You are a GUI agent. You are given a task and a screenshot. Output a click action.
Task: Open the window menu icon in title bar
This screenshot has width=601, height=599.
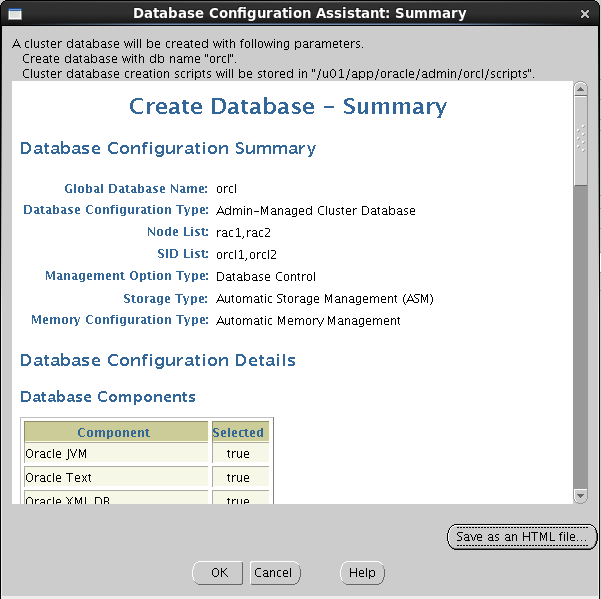pos(15,14)
